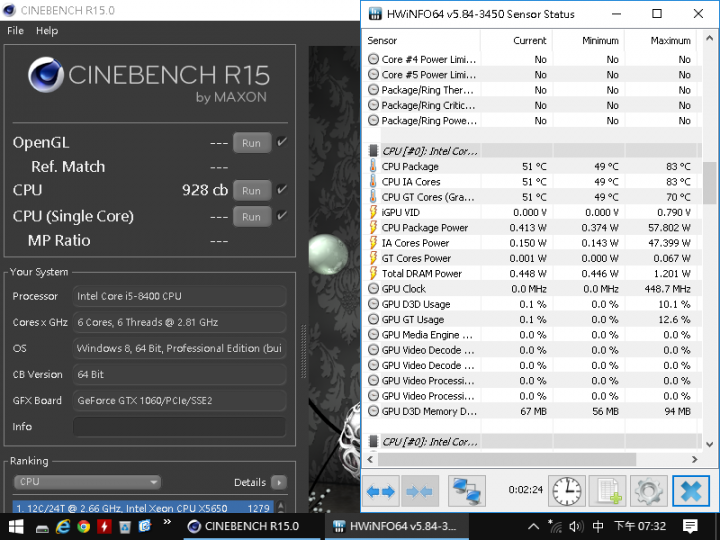This screenshot has width=720, height=540.
Task: Click the GPU D3D Usage circle icon
Action: pyautogui.click(x=374, y=304)
